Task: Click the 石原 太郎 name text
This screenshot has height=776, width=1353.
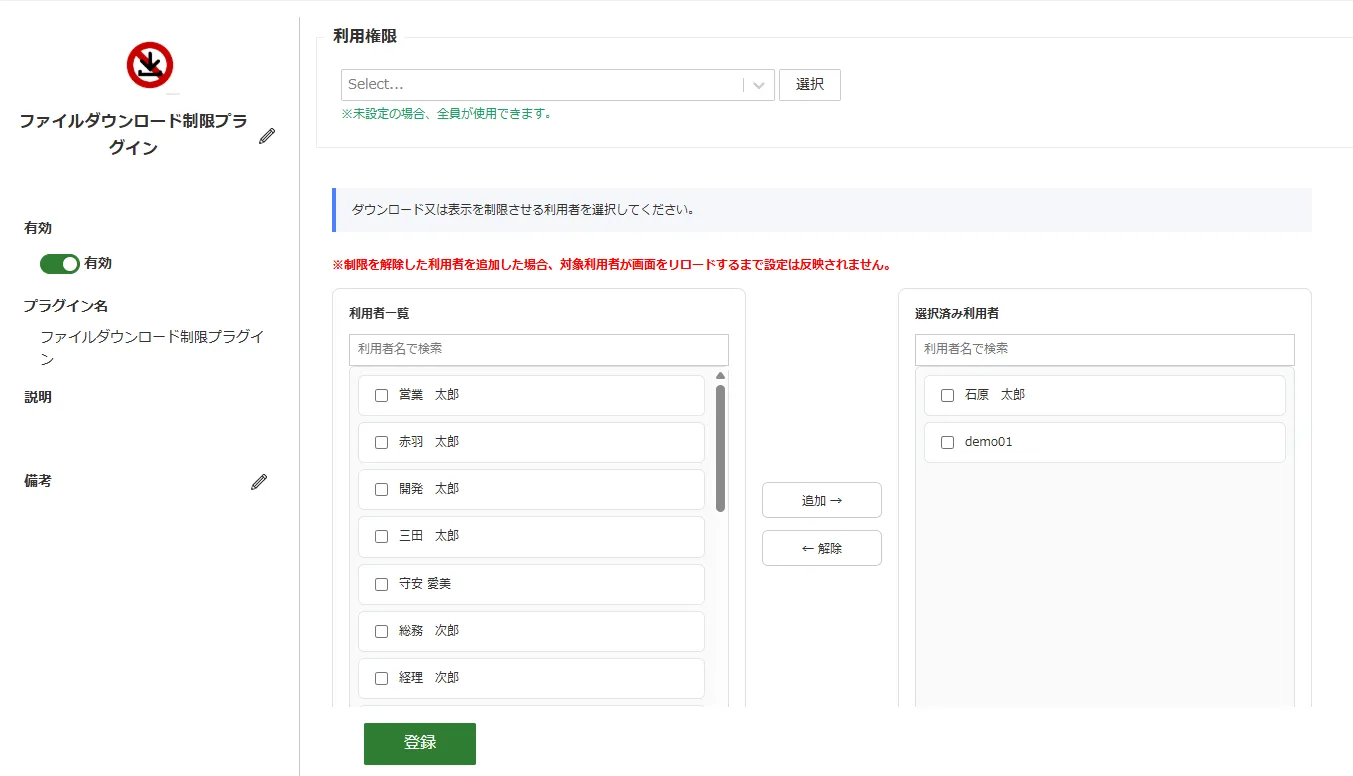Action: coord(995,395)
